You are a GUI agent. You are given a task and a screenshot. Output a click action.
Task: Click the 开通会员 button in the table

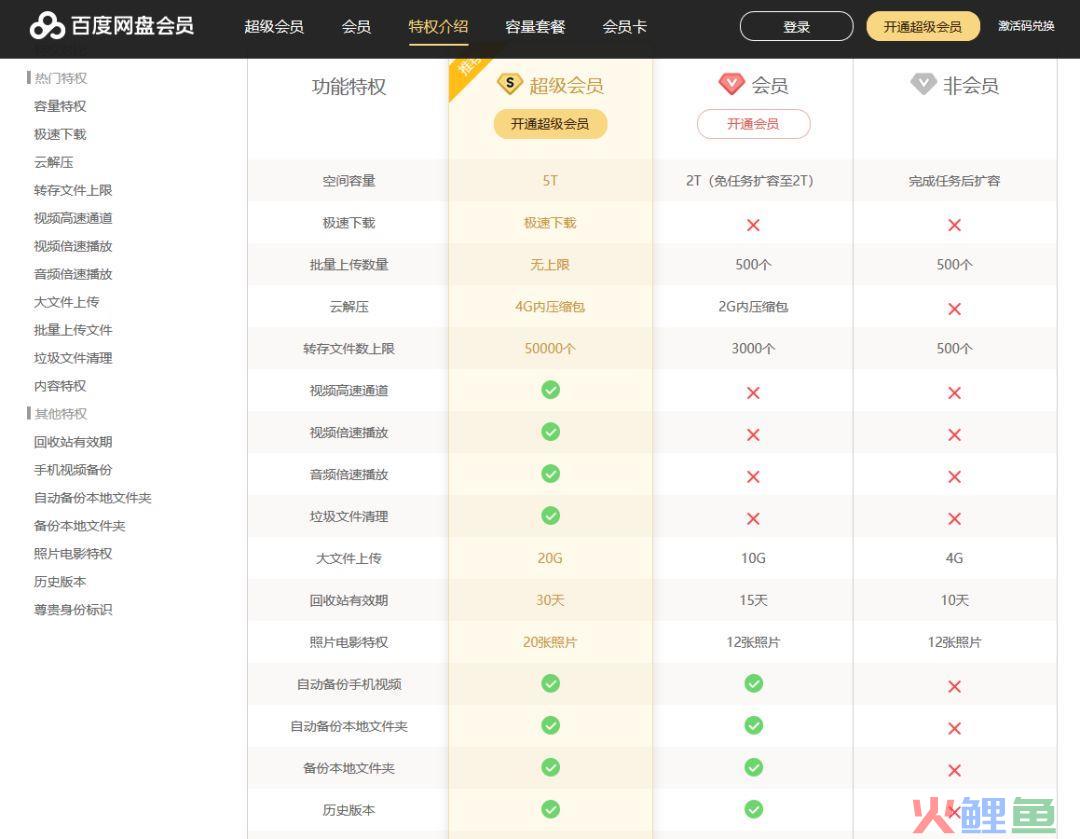(754, 124)
